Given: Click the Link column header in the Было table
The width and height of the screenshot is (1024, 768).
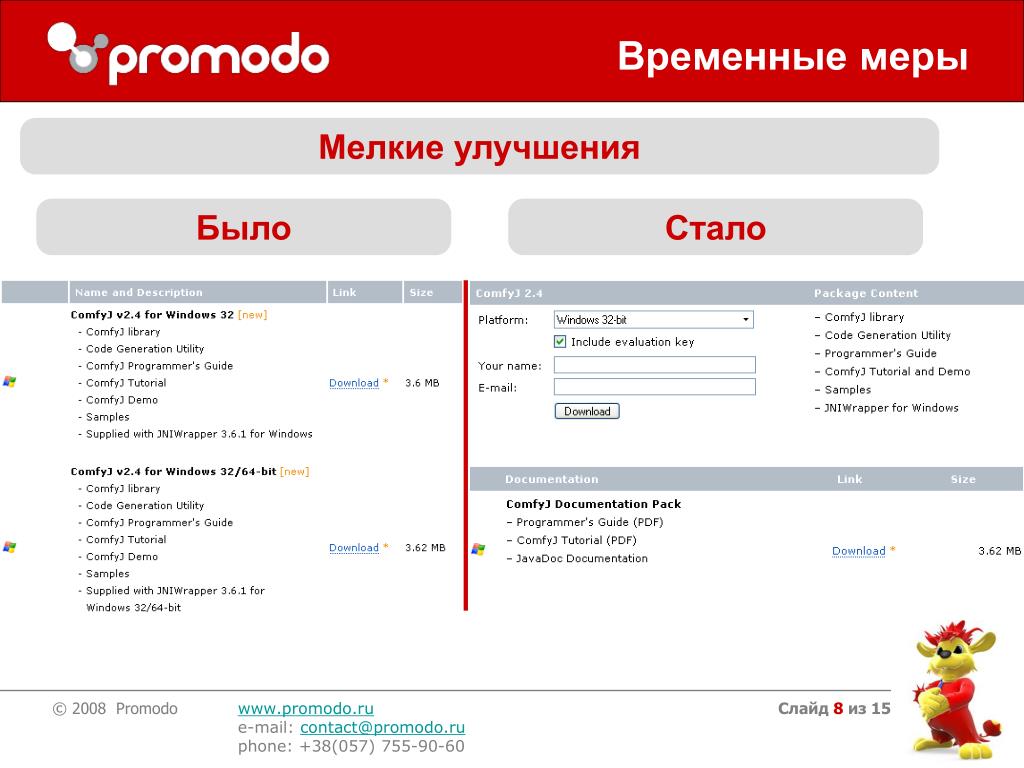Looking at the screenshot, I should (364, 292).
